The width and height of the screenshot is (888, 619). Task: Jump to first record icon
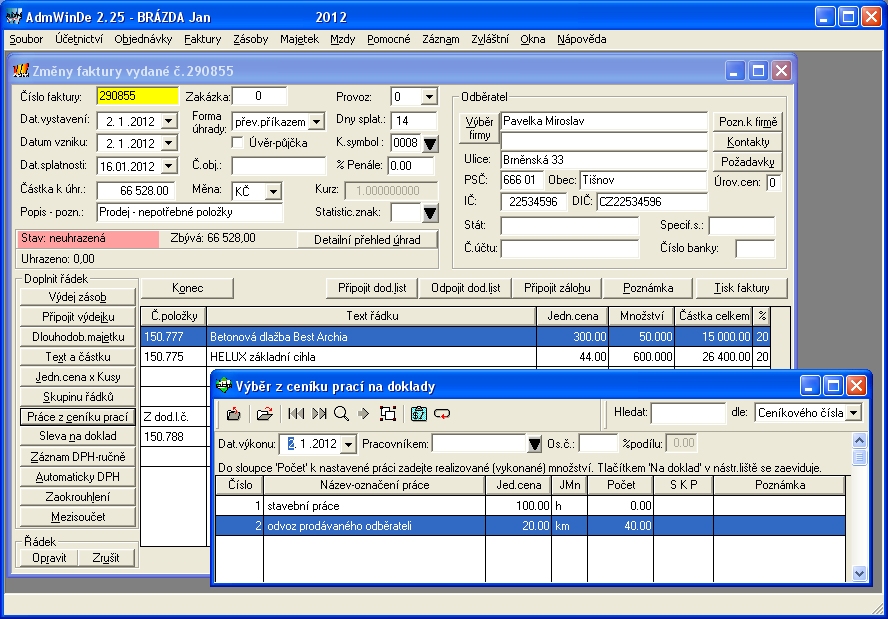(x=296, y=414)
